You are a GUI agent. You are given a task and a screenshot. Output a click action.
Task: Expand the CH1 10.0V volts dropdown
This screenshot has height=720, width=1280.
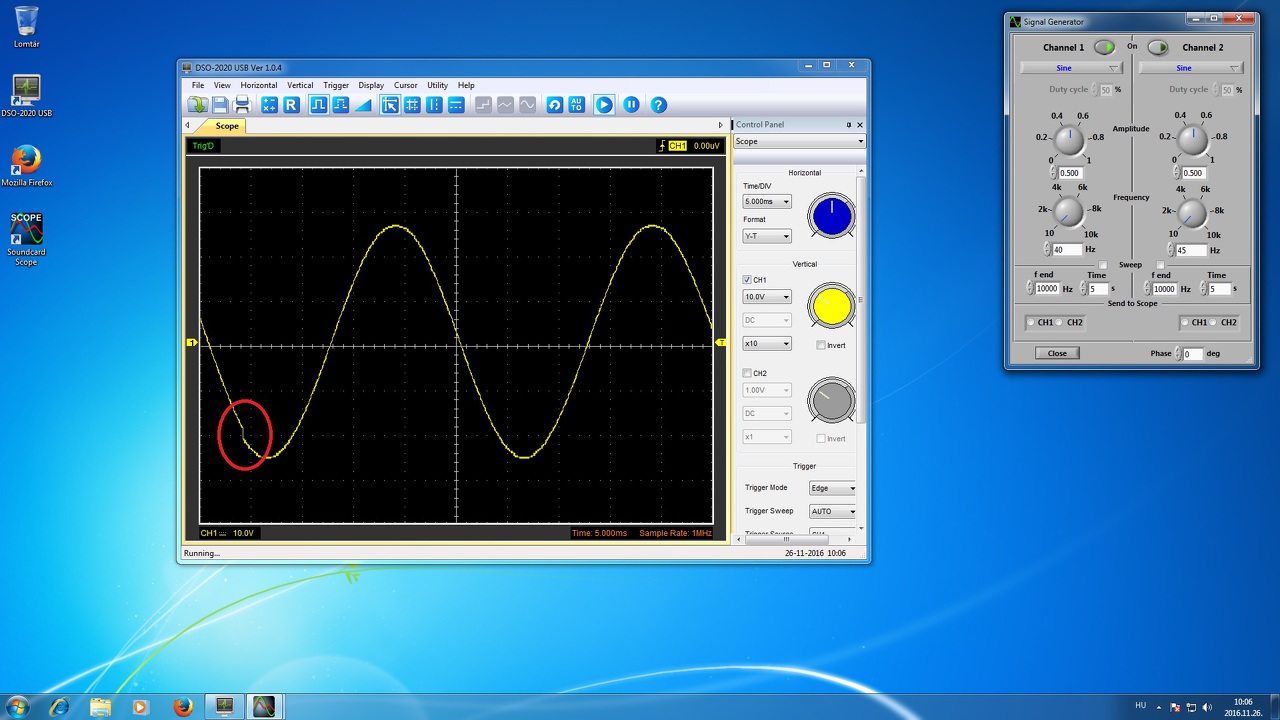click(766, 297)
